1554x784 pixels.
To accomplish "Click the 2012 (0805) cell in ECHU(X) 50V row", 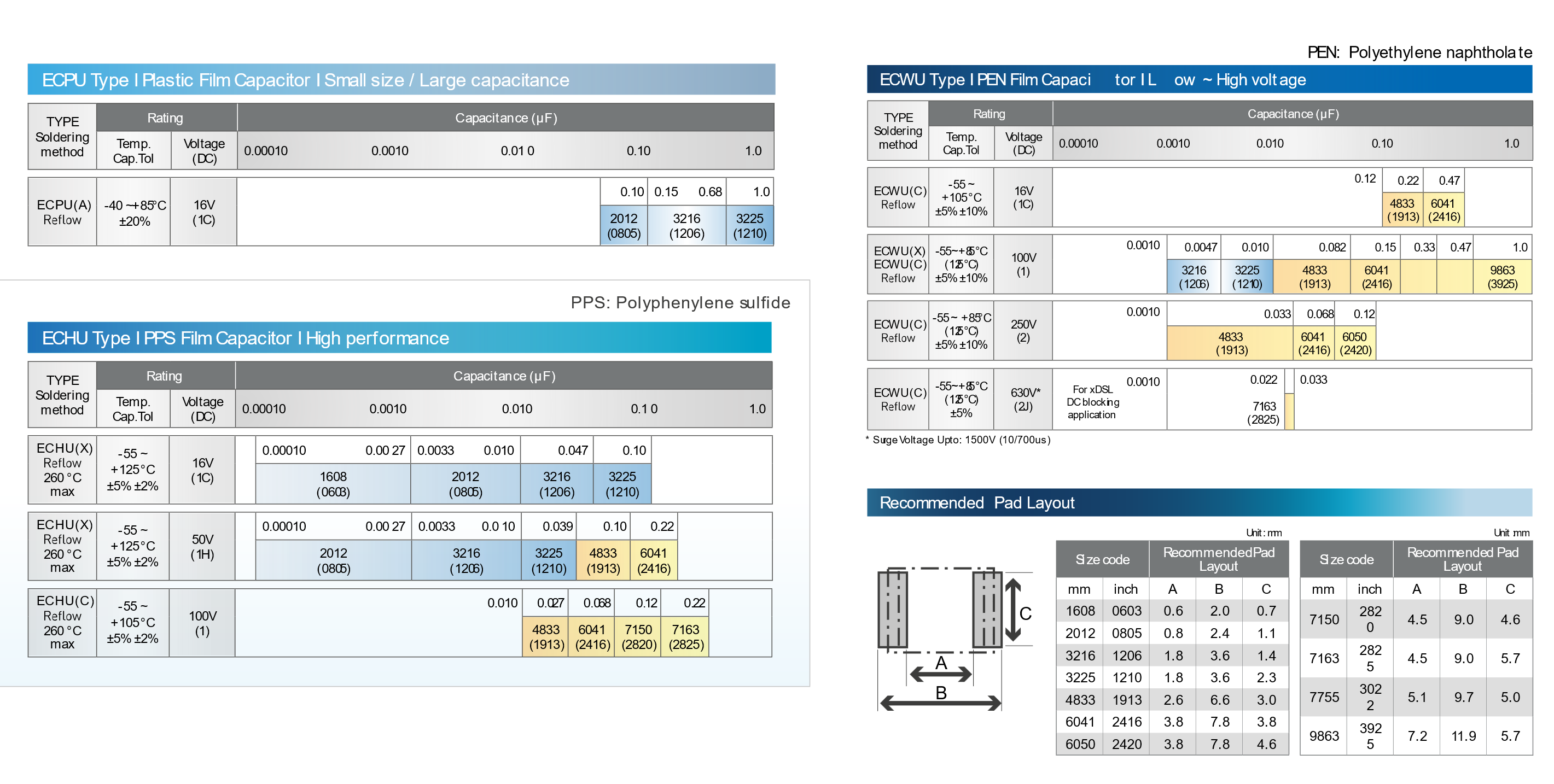I will tap(334, 560).
